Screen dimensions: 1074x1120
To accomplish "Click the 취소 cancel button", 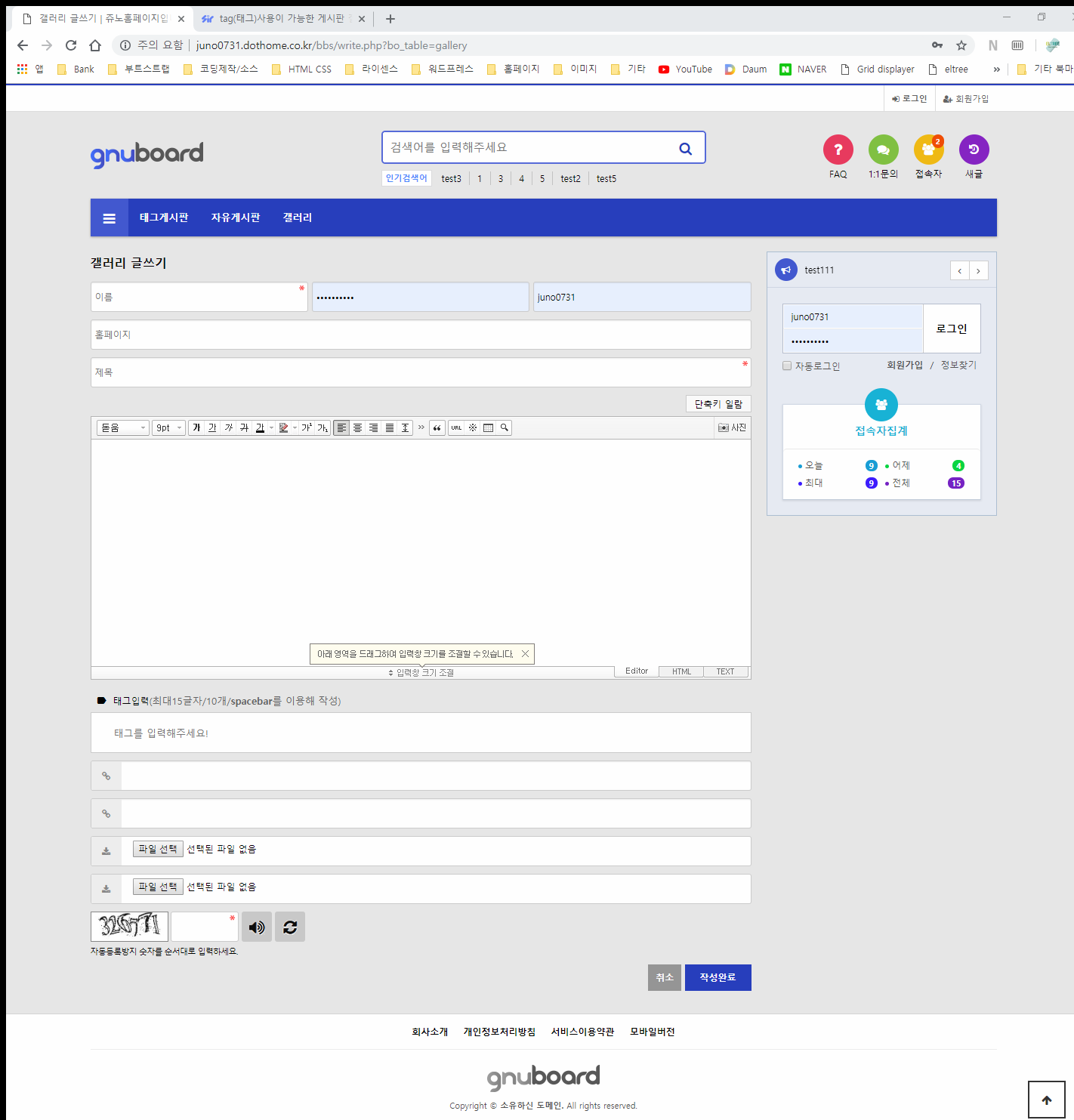I will pos(664,977).
